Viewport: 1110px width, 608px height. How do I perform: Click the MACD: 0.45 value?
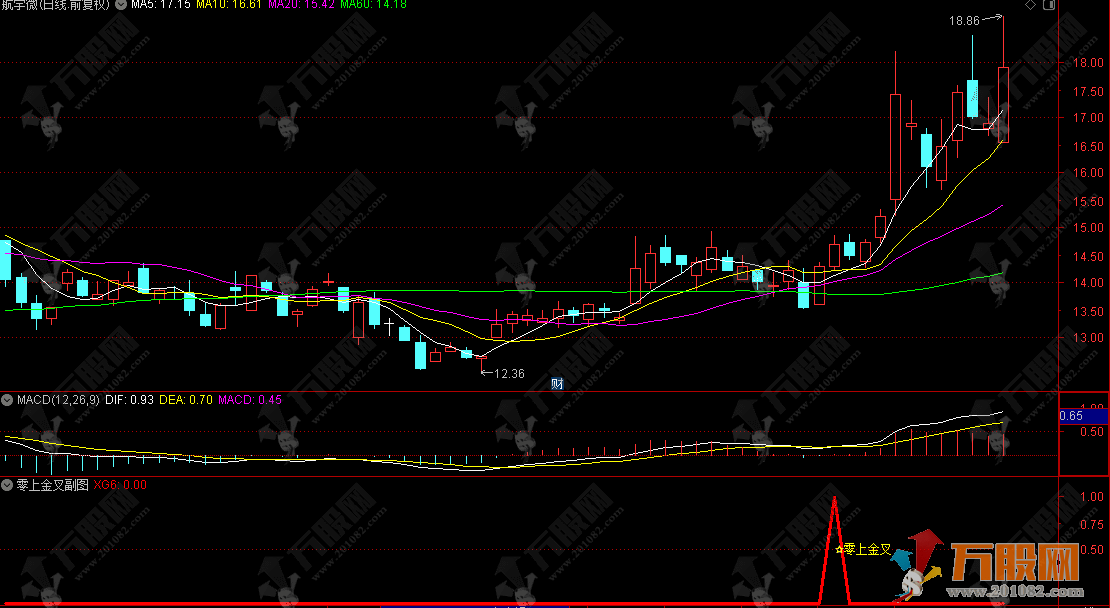[x=250, y=400]
